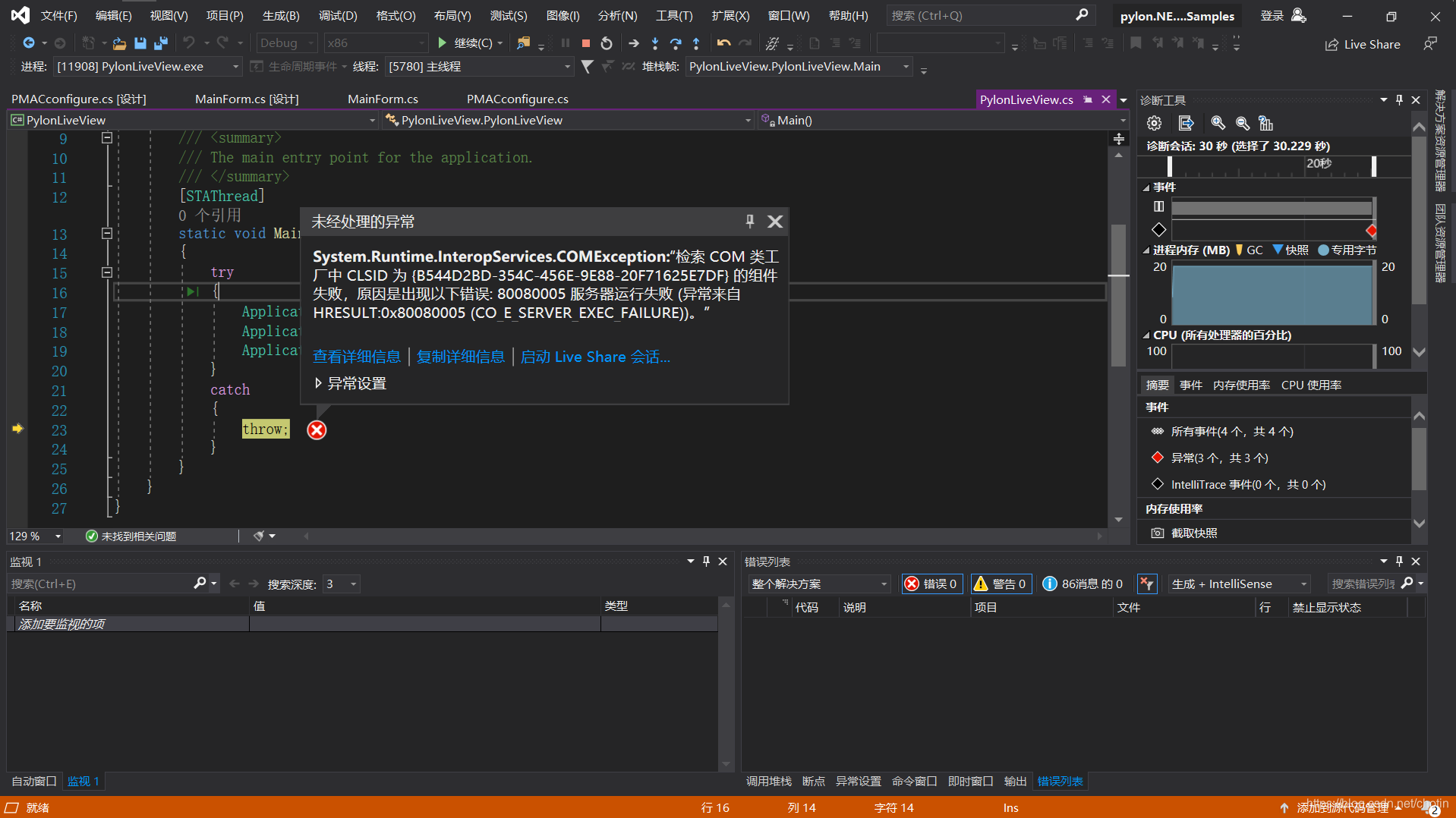The width and height of the screenshot is (1456, 818).
Task: Click the Continue button
Action: click(x=471, y=43)
